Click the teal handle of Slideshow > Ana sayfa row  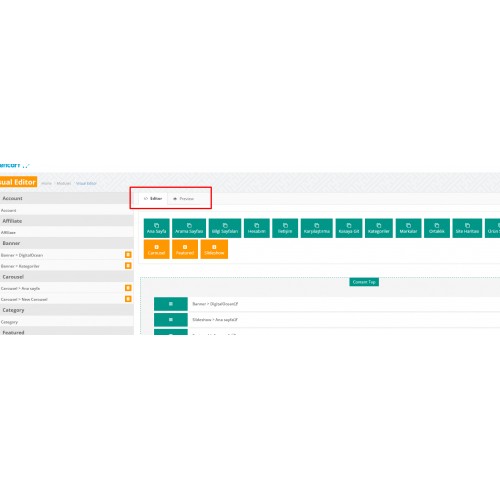171,320
